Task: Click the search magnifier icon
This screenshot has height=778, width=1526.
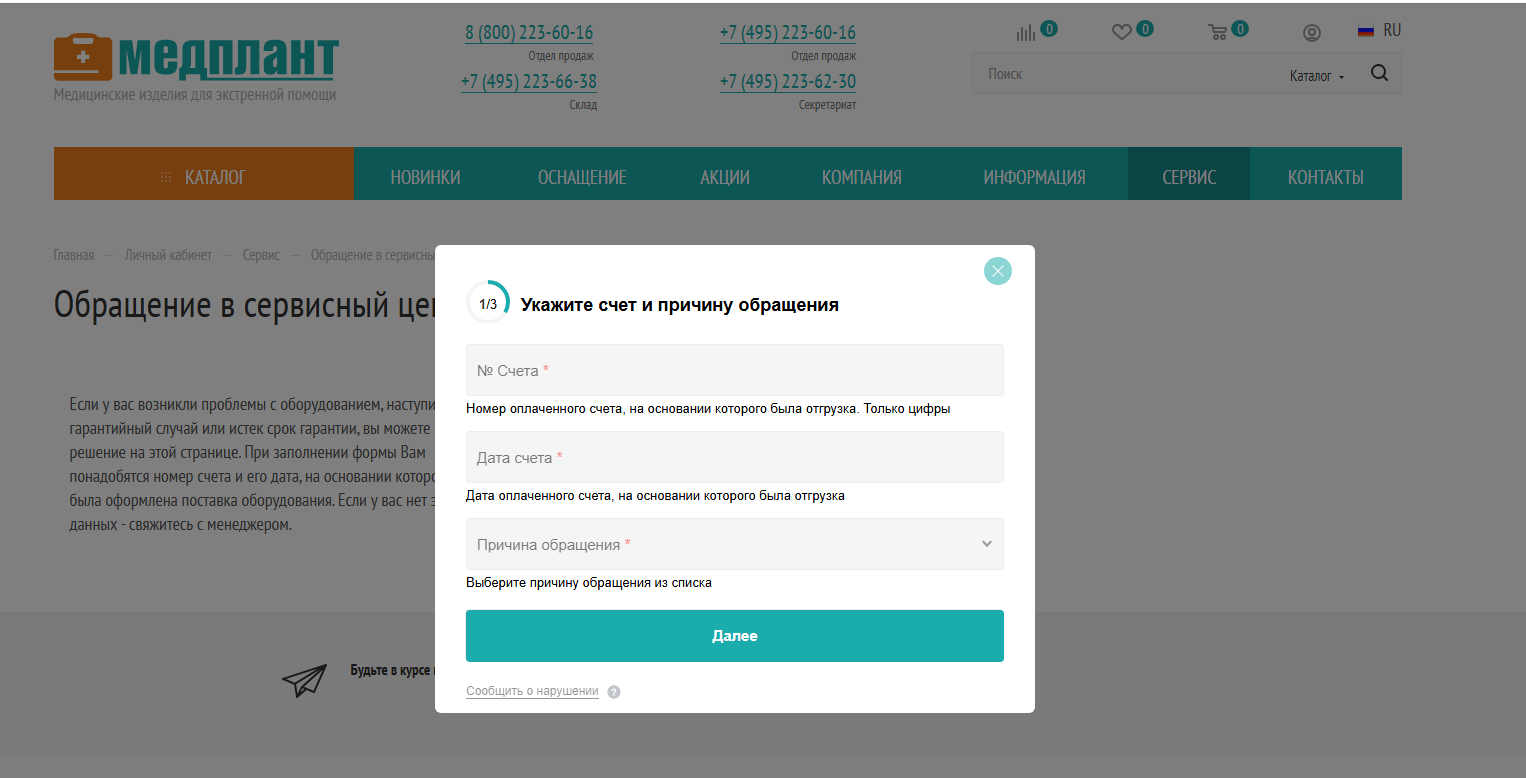Action: coord(1379,73)
